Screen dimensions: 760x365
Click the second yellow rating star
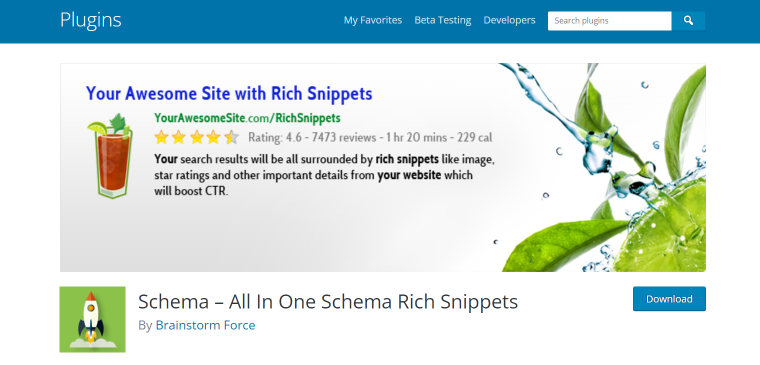coord(179,138)
